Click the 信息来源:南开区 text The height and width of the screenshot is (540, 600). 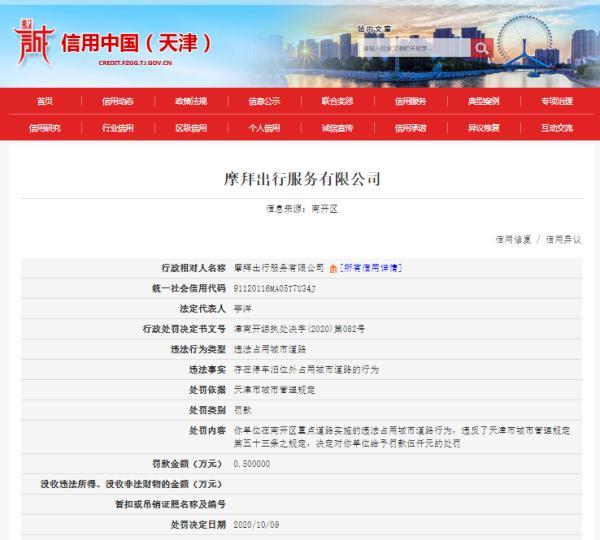[302, 209]
